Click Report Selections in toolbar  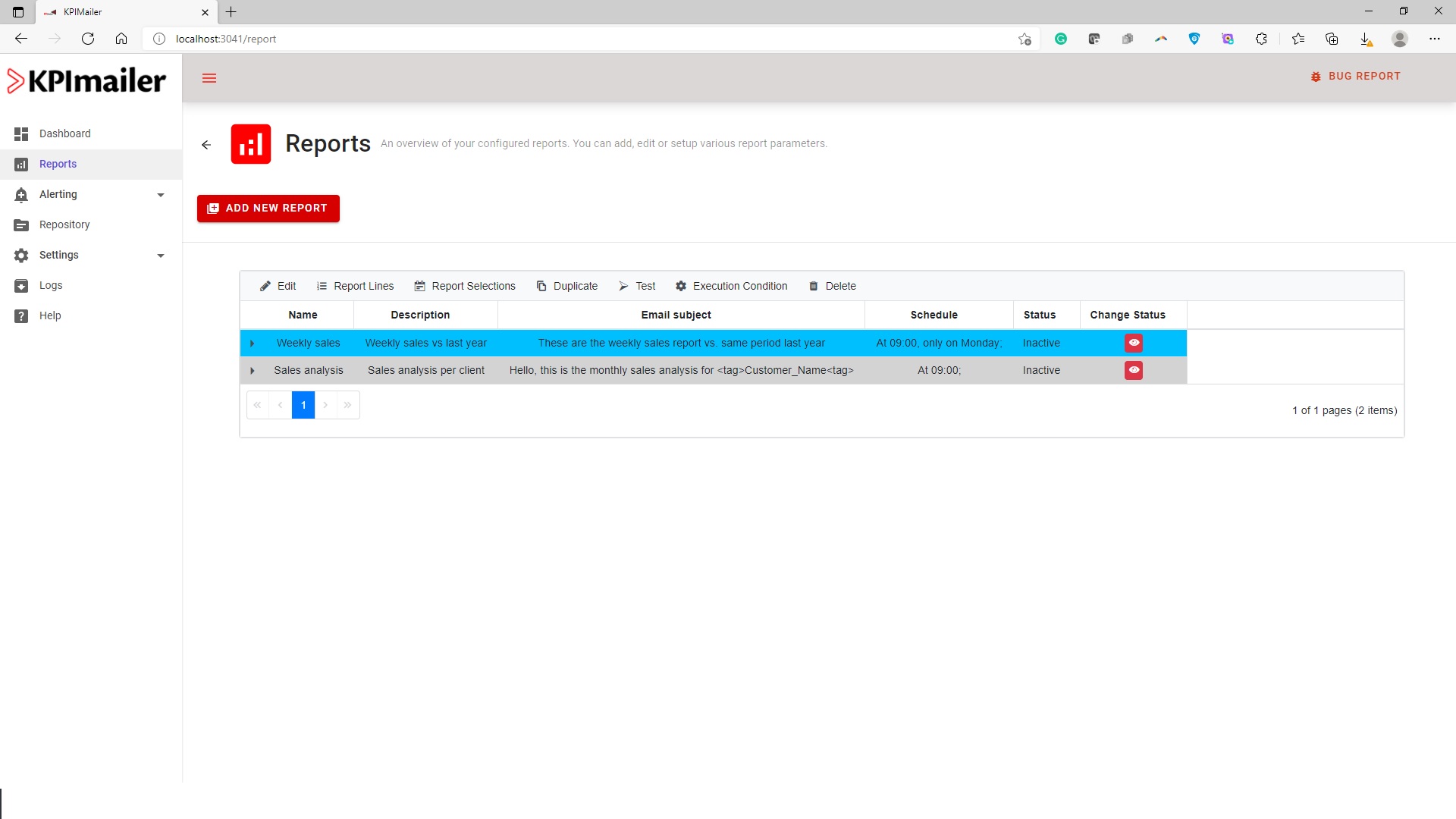(465, 286)
